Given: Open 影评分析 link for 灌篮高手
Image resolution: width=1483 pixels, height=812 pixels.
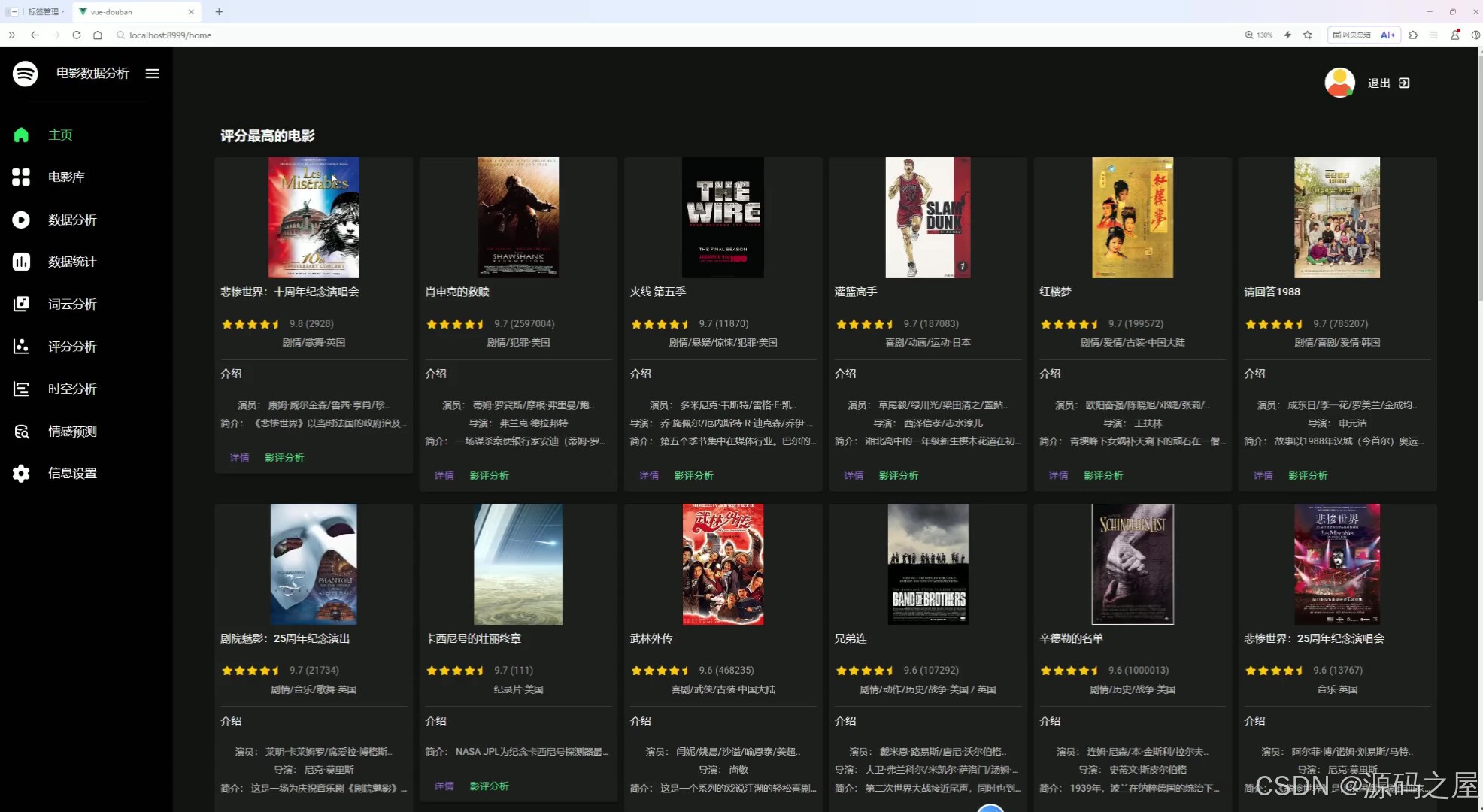Looking at the screenshot, I should click(x=898, y=475).
